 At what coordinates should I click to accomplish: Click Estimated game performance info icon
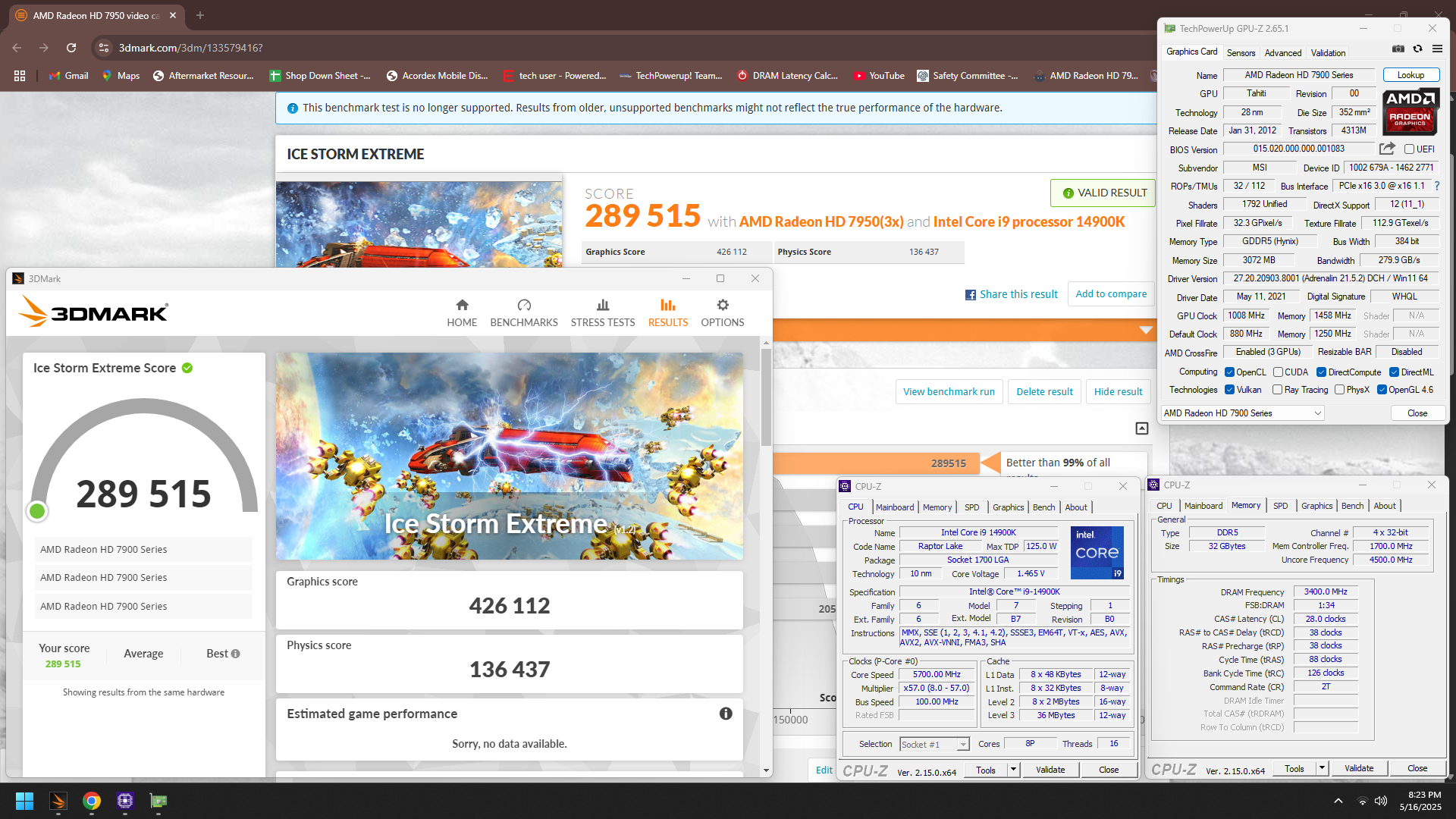click(x=726, y=714)
